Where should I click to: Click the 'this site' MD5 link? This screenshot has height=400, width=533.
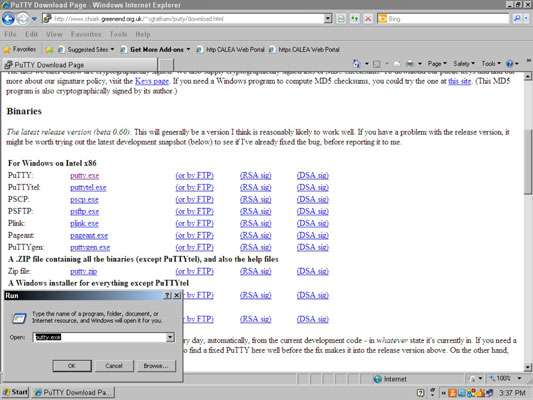459,81
